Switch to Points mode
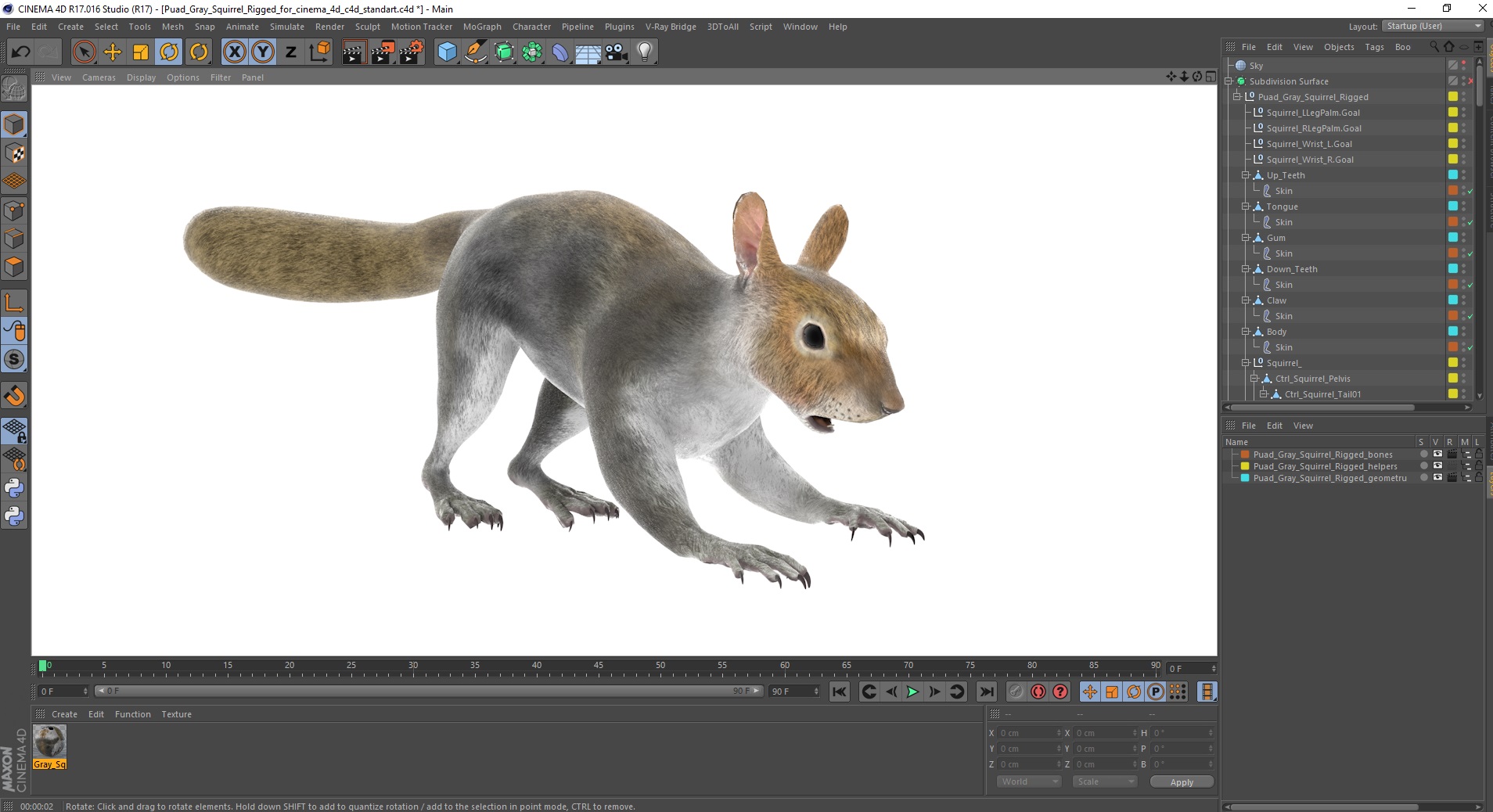This screenshot has width=1493, height=812. 14,210
